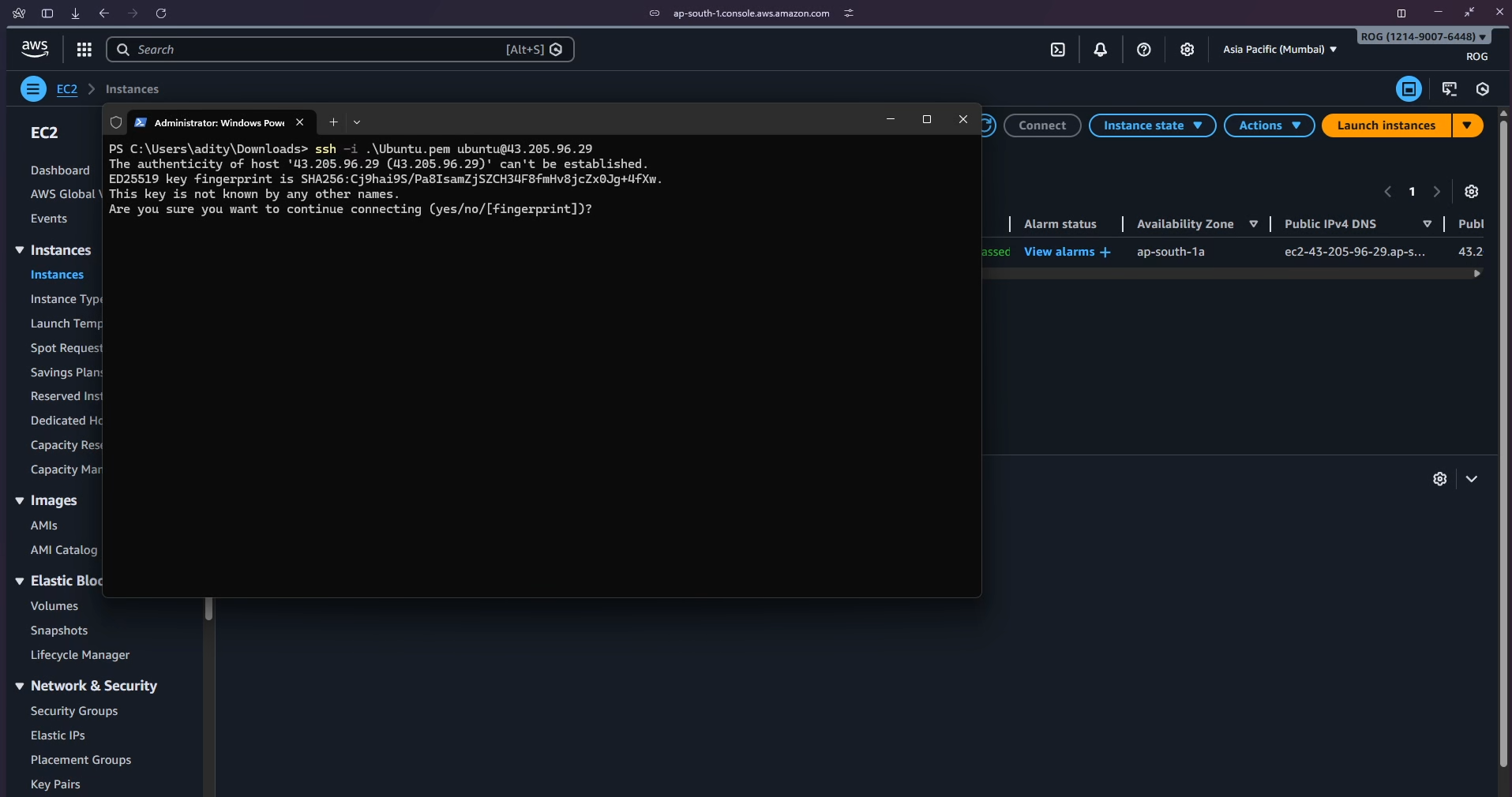Open the Actions dropdown
This screenshot has width=1512, height=797.
[1269, 125]
